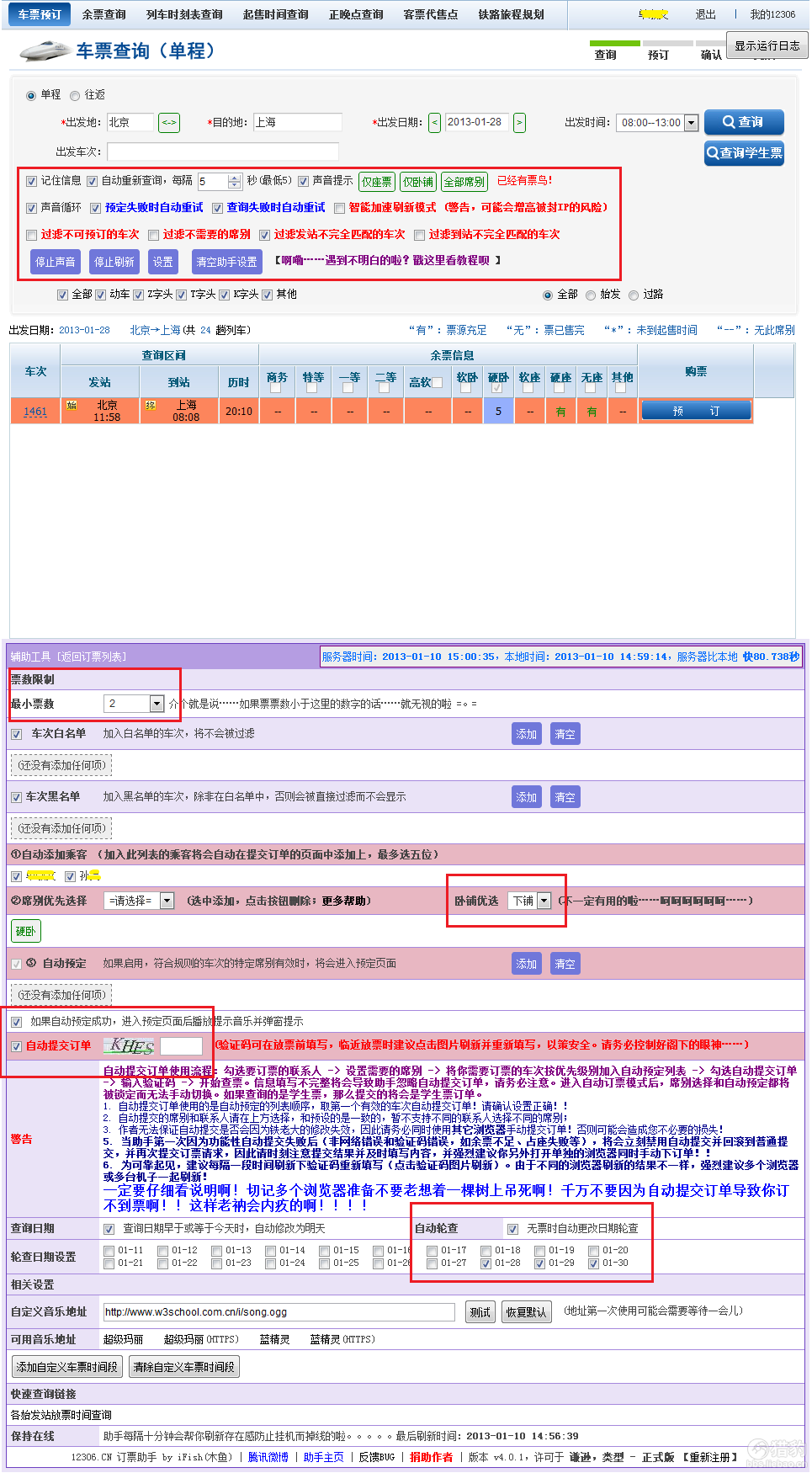Click 仅卧铺 sleeper-only filter button
Screen dimensions: 812x1473
[x=417, y=181]
